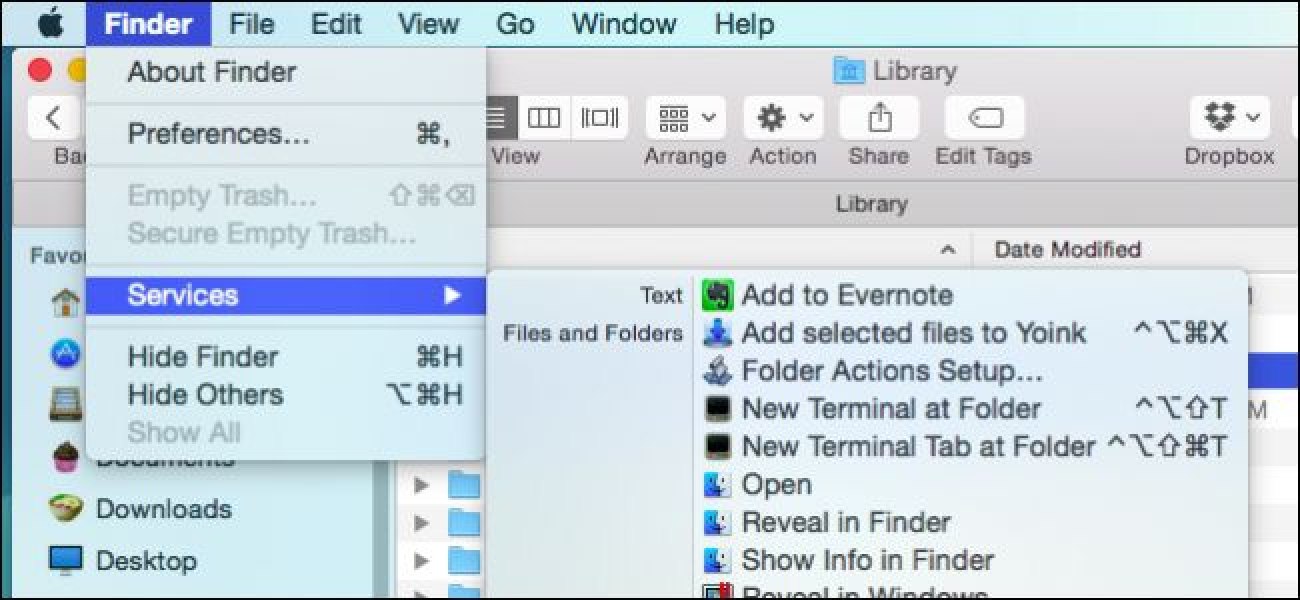Open Preferences… from Finder menu
Image resolution: width=1300 pixels, height=600 pixels.
pyautogui.click(x=286, y=134)
